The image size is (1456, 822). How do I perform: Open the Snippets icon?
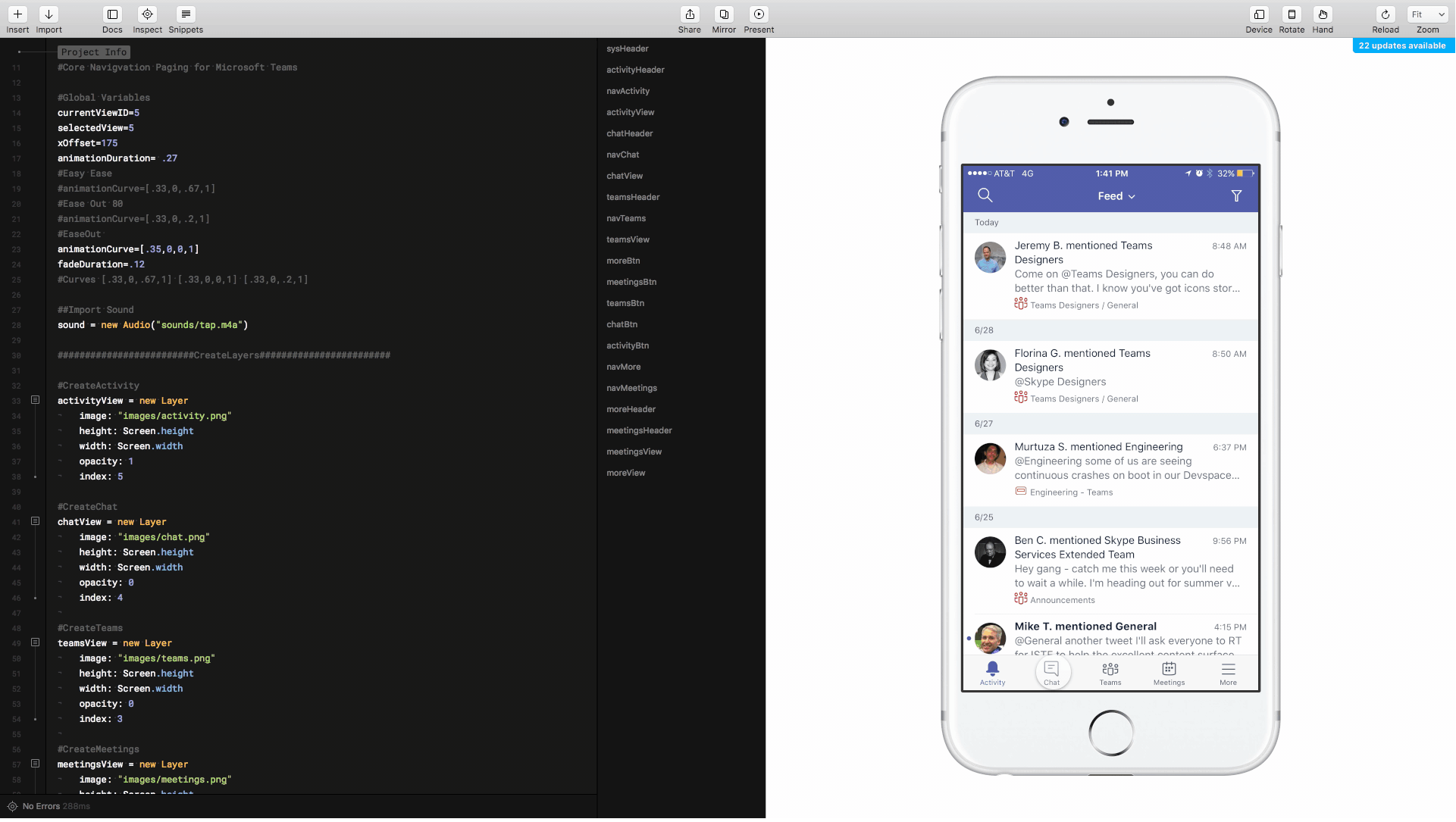(x=186, y=14)
